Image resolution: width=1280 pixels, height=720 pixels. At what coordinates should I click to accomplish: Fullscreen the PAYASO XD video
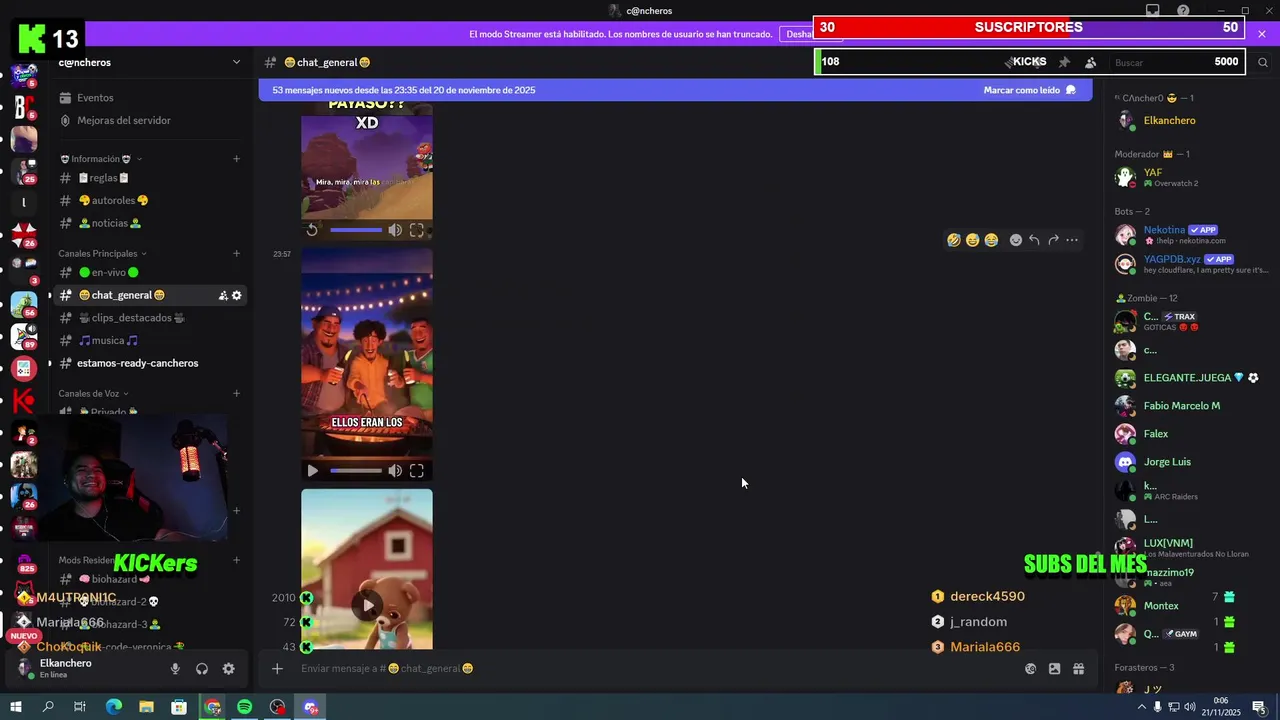pyautogui.click(x=417, y=230)
